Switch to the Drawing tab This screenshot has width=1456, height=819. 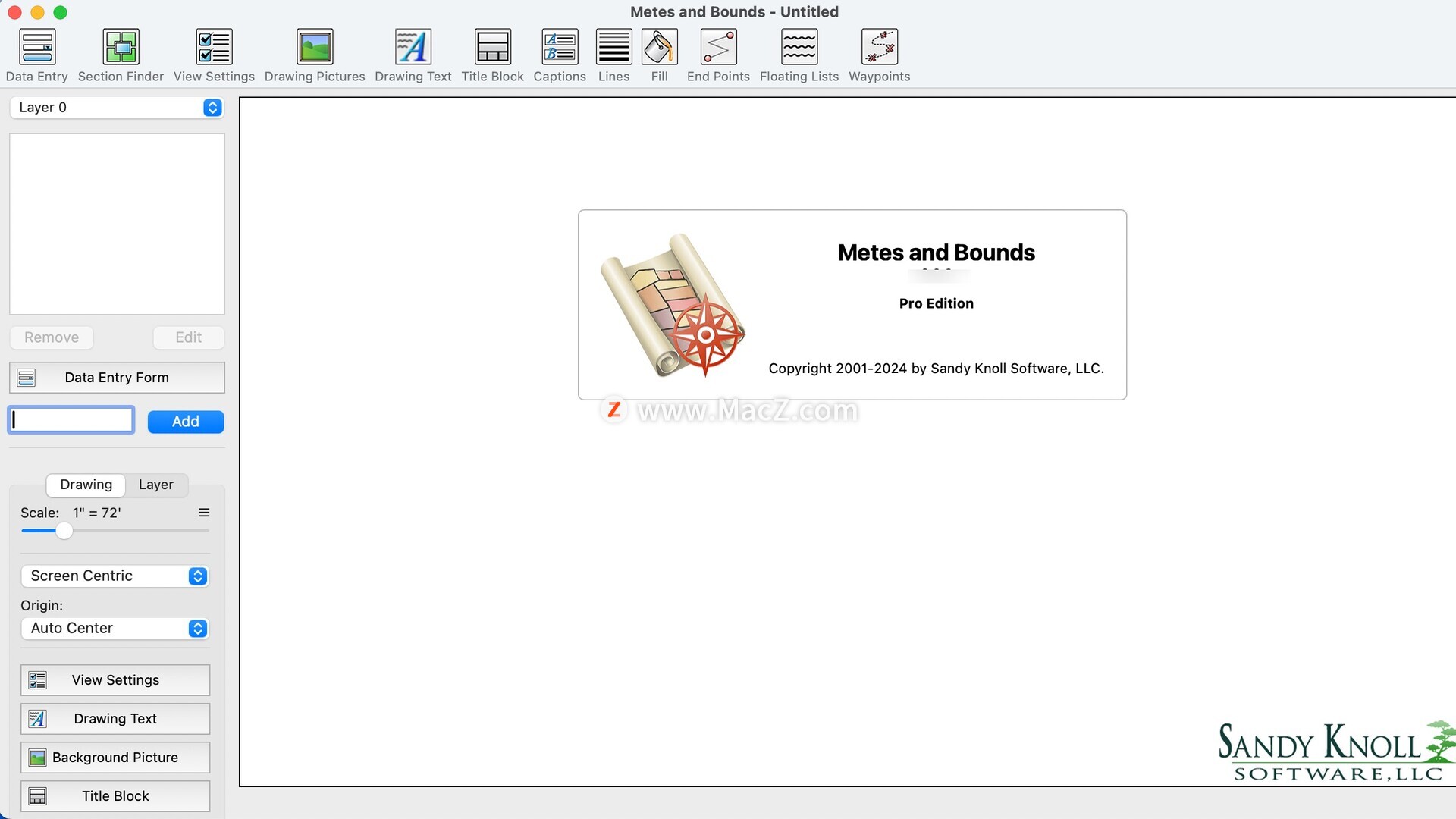coord(86,485)
